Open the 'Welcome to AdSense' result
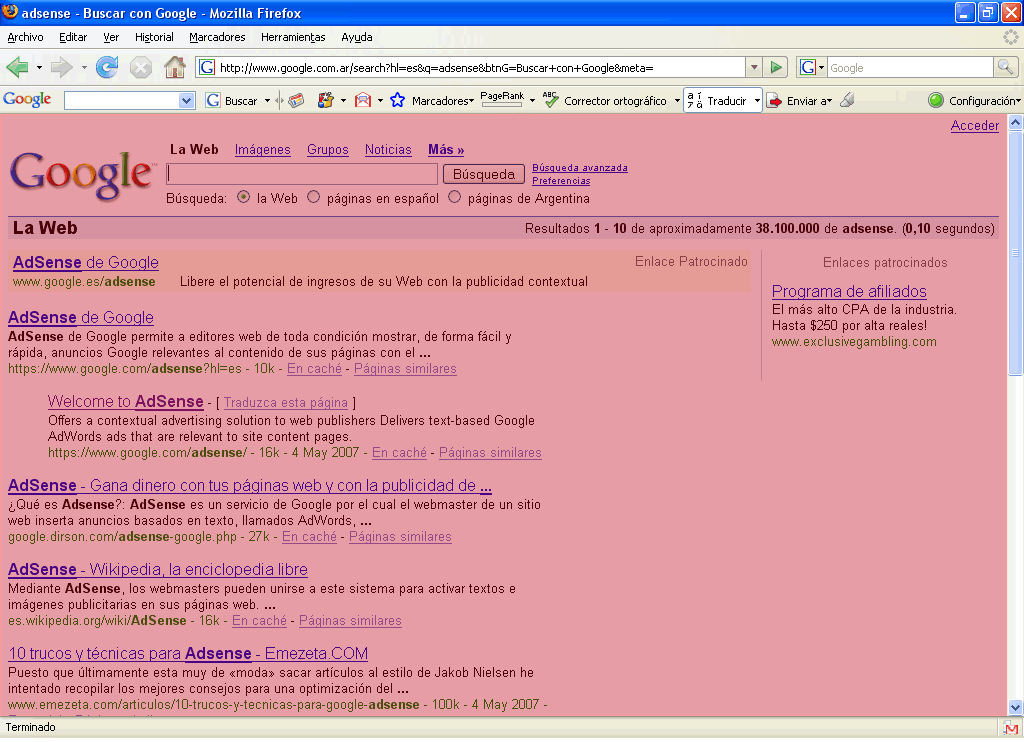The height and width of the screenshot is (742, 1024). click(x=125, y=402)
